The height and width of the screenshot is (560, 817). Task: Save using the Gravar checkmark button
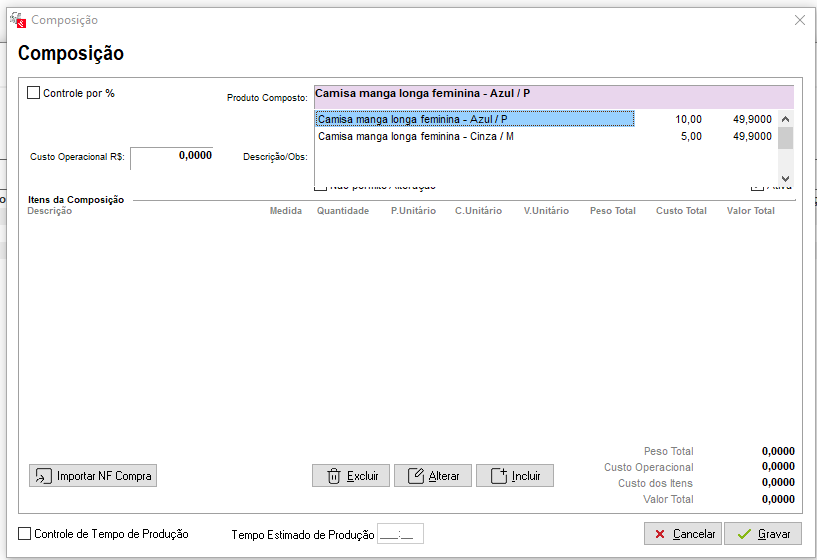(x=763, y=534)
